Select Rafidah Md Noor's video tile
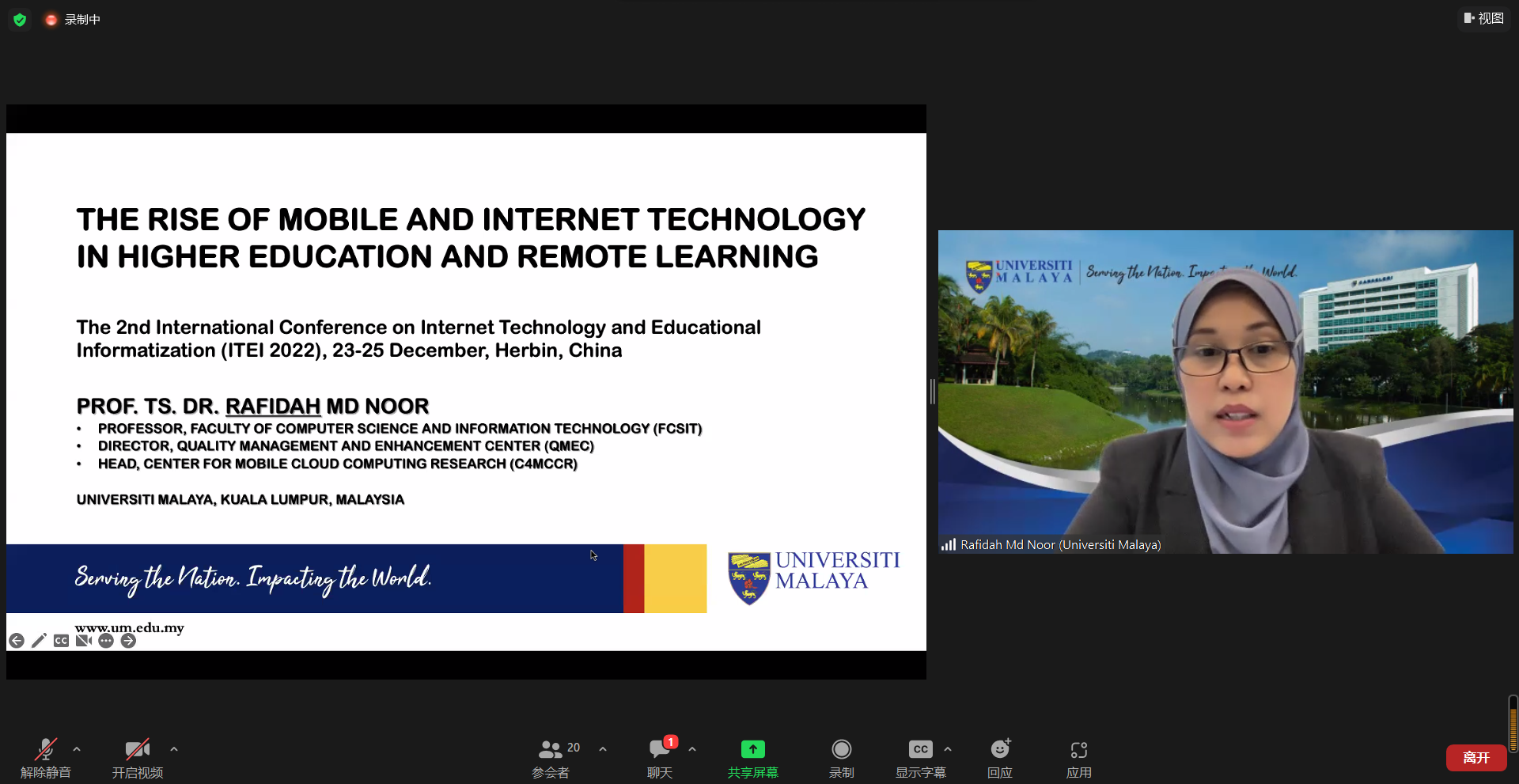Viewport: 1519px width, 784px height. pyautogui.click(x=1225, y=392)
